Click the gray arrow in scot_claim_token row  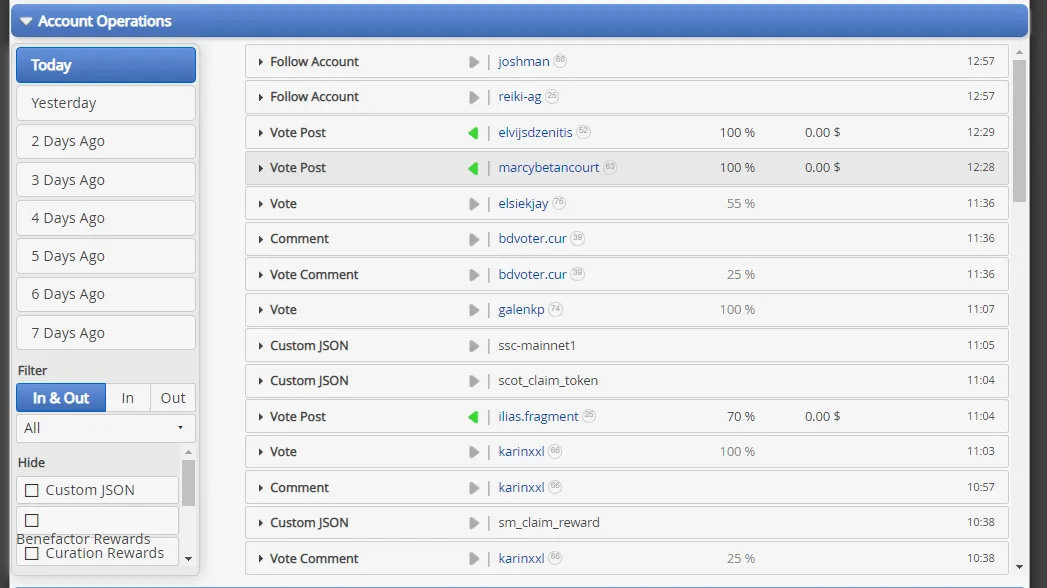[x=473, y=381]
